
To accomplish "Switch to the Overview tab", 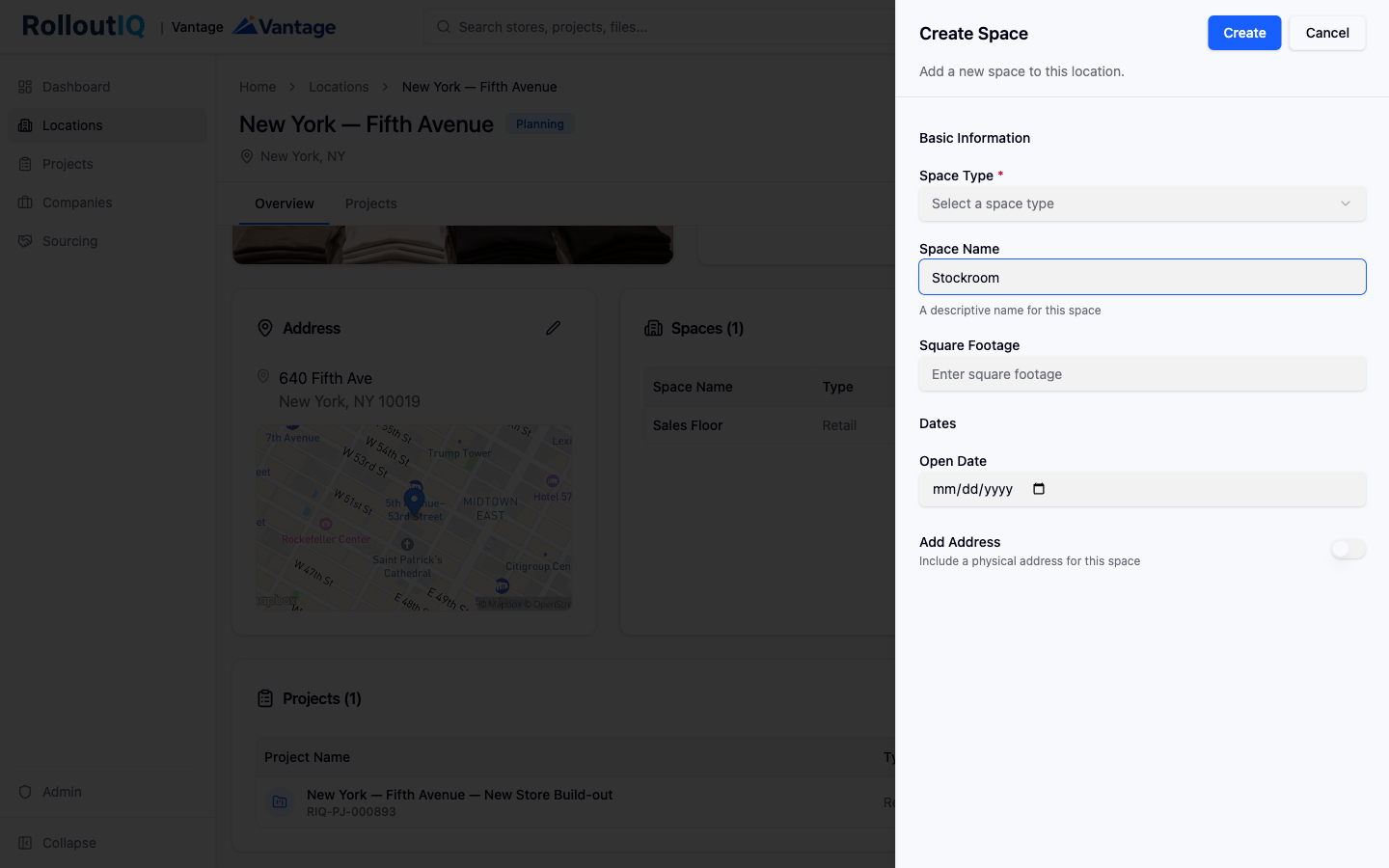I will [x=285, y=203].
